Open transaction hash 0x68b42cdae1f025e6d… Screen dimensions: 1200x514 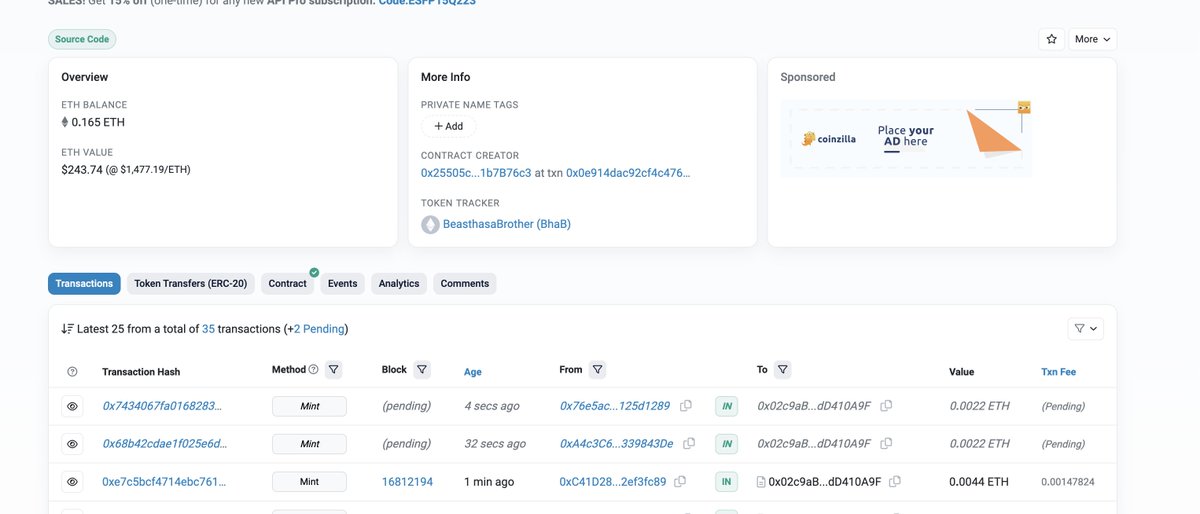tap(165, 444)
